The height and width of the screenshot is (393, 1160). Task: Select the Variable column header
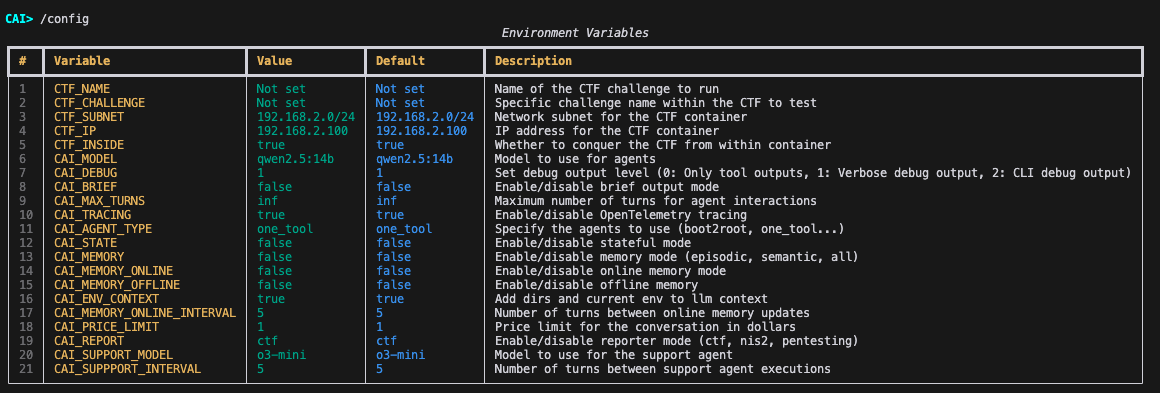[x=82, y=61]
